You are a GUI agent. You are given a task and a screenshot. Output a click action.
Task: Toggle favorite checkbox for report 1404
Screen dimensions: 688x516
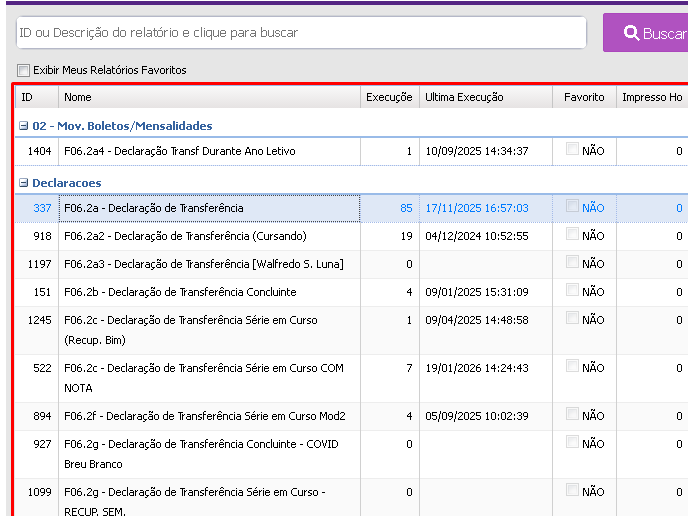572,150
